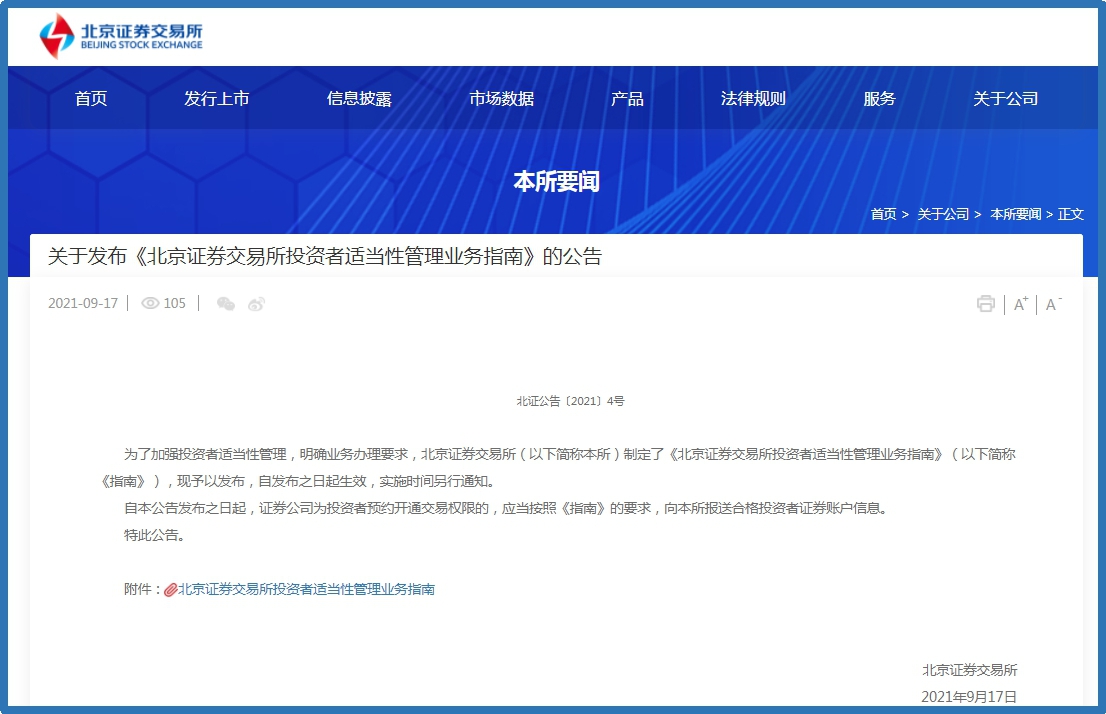The height and width of the screenshot is (714, 1106).
Task: Open the 首页 navigation menu item
Action: tap(91, 98)
